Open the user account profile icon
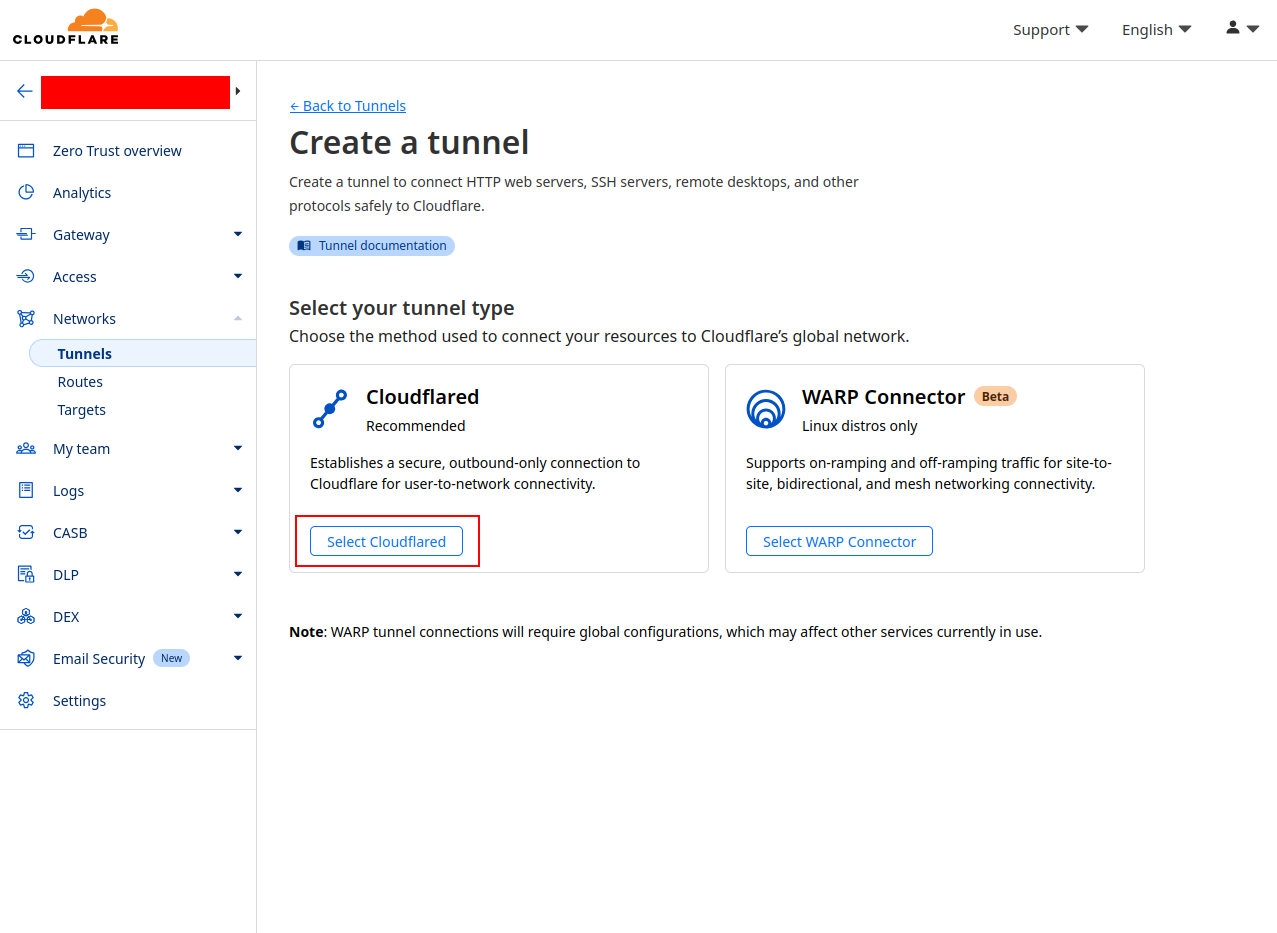1277x933 pixels. point(1233,28)
